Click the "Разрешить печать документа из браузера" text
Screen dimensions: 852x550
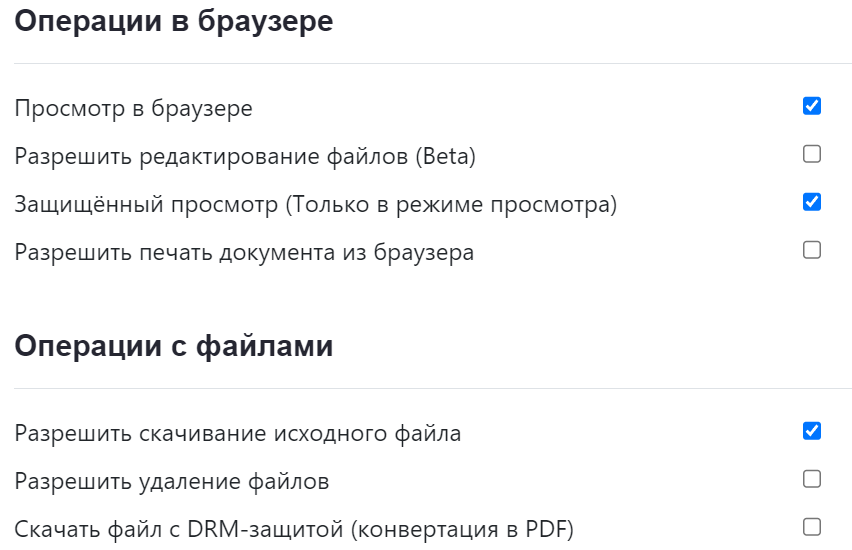tap(244, 253)
